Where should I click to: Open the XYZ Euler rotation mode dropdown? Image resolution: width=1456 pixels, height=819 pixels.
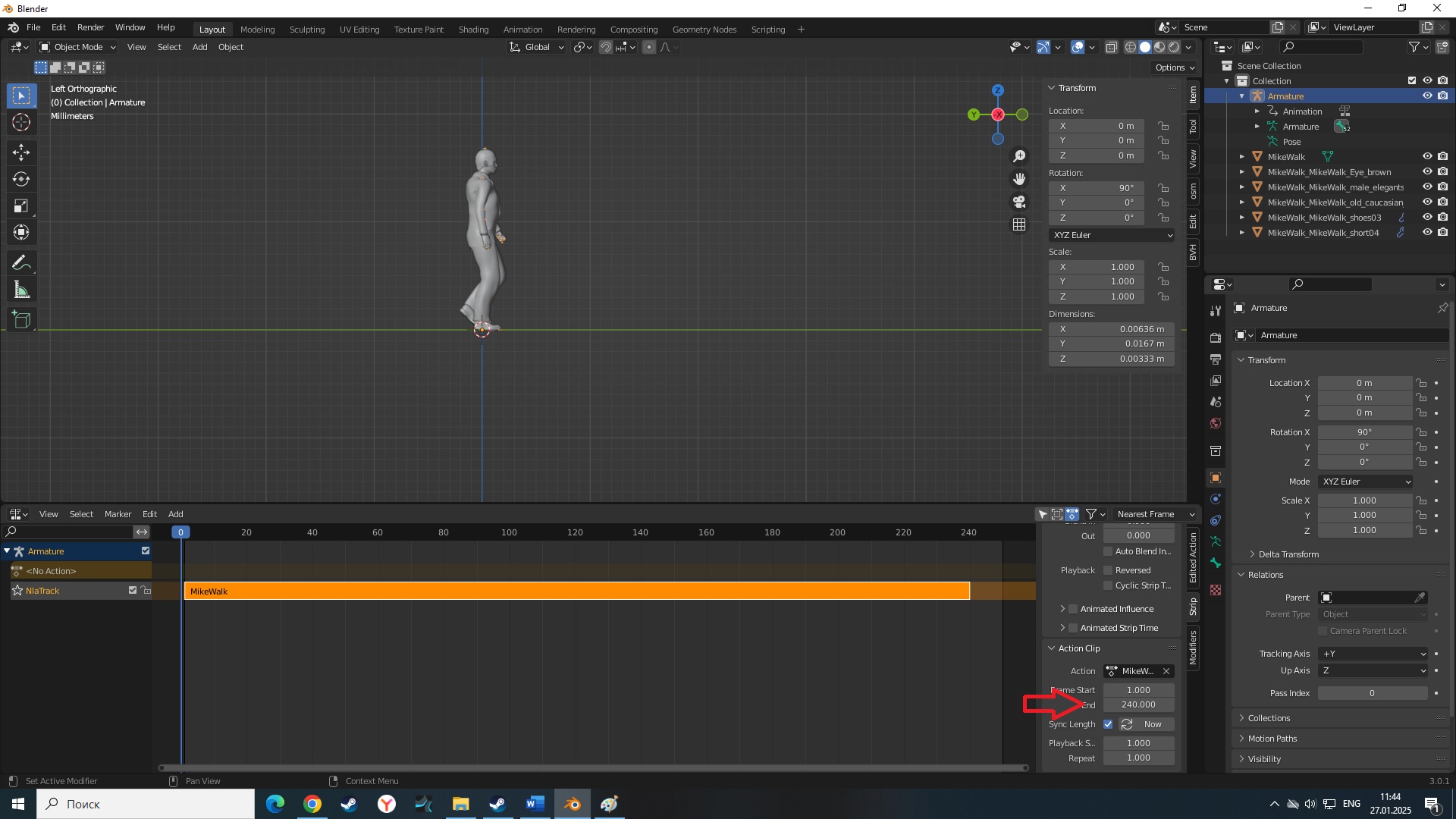pos(1112,235)
